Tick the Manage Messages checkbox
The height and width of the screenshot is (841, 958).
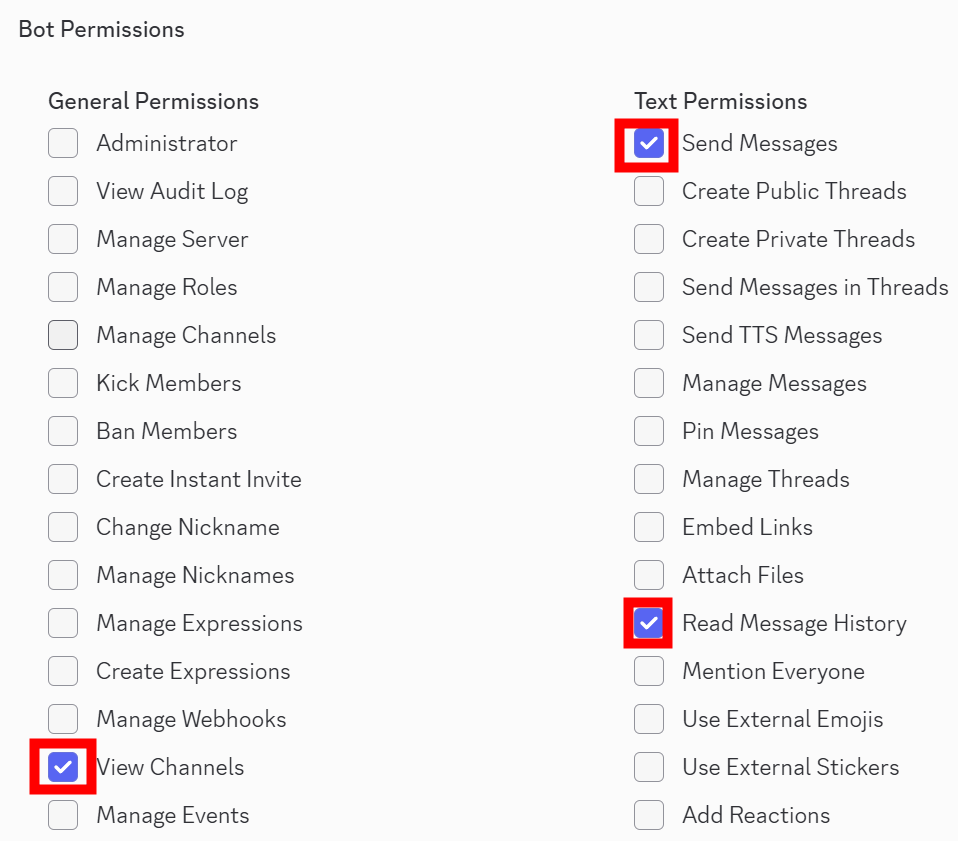tap(649, 384)
